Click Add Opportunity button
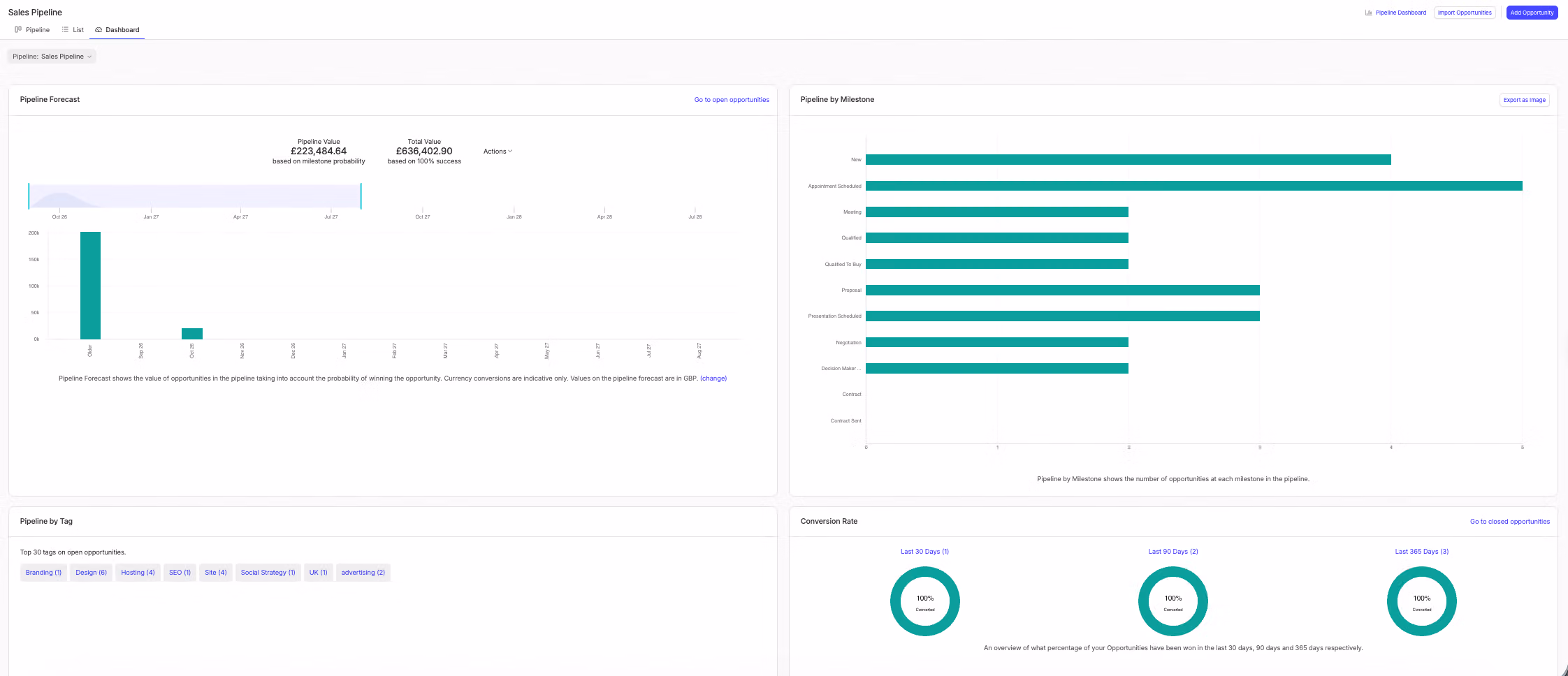This screenshot has width=1568, height=676. [1532, 13]
